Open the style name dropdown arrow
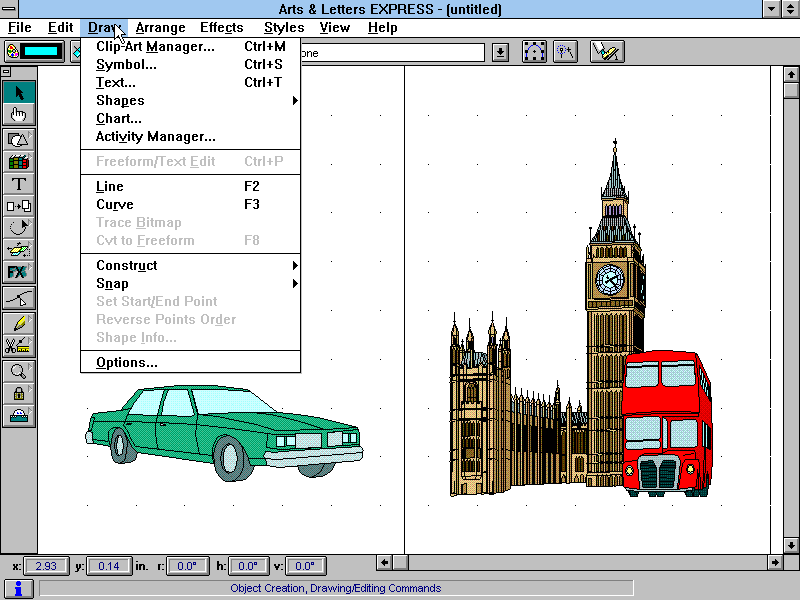Image resolution: width=800 pixels, height=600 pixels. tap(500, 52)
